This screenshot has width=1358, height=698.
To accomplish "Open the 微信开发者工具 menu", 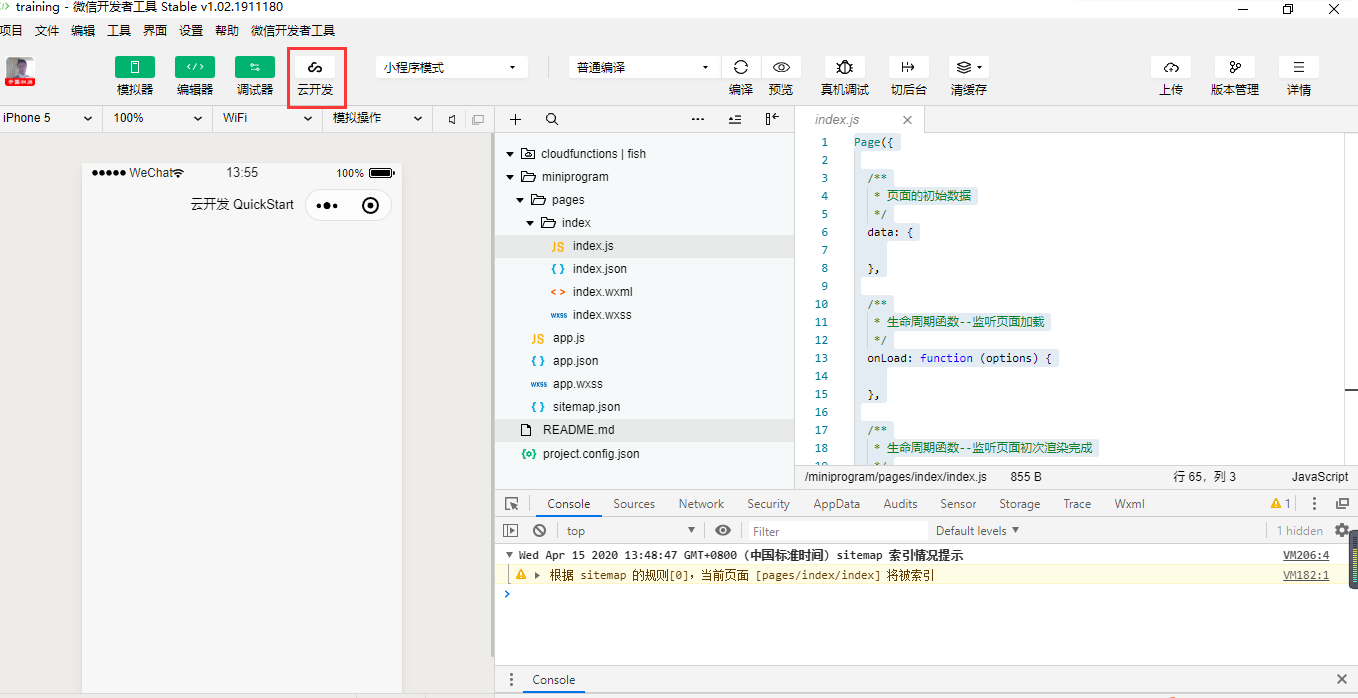I will 293,31.
